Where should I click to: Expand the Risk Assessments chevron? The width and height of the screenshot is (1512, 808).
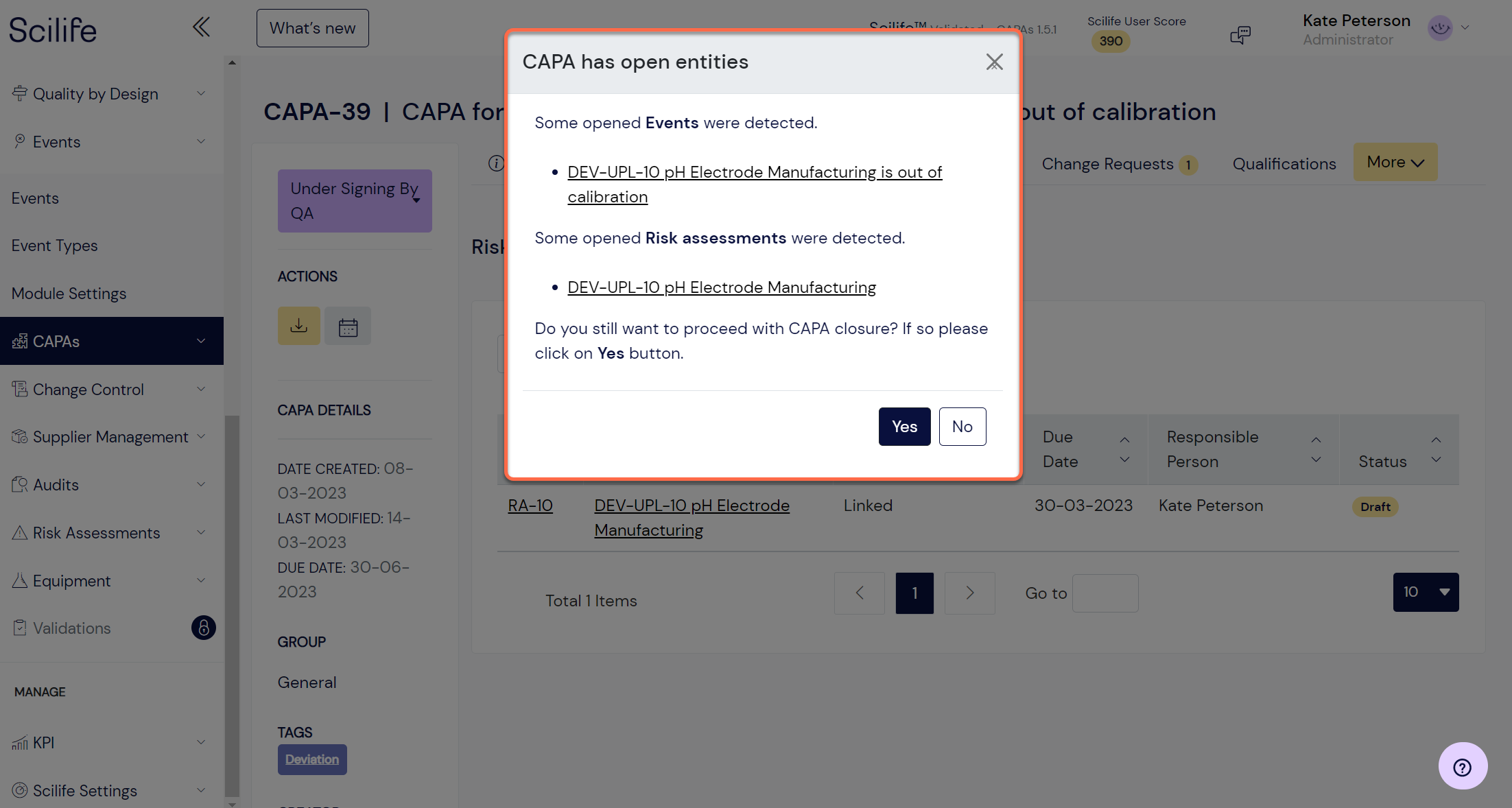201,532
